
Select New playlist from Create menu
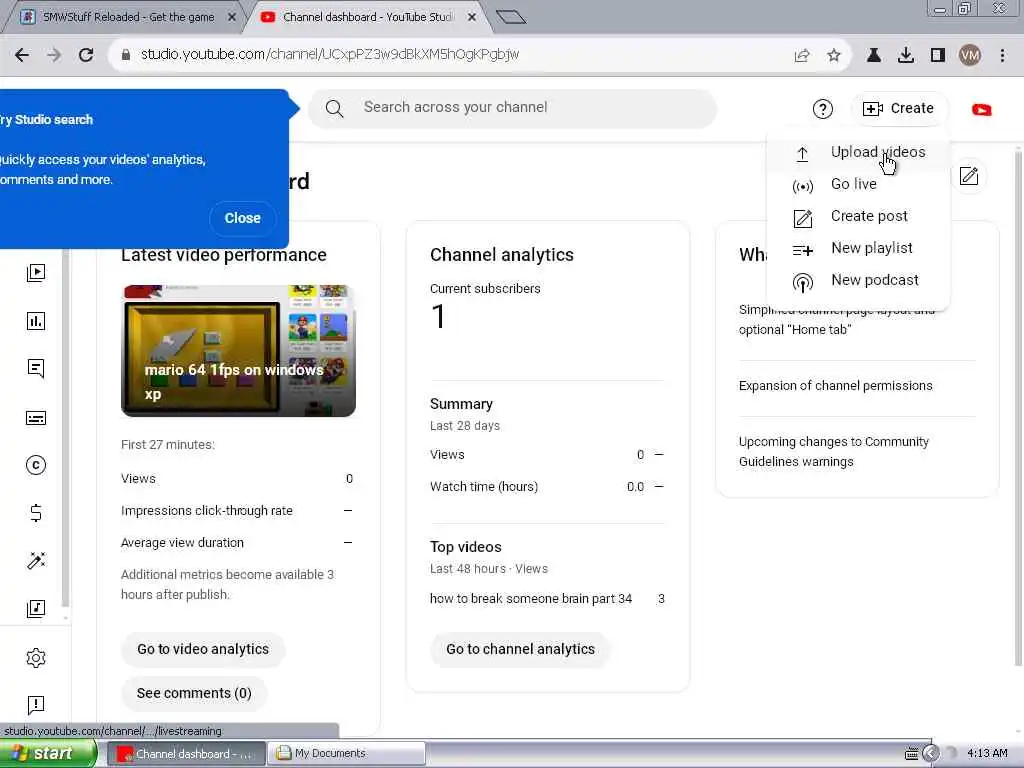pos(859,248)
